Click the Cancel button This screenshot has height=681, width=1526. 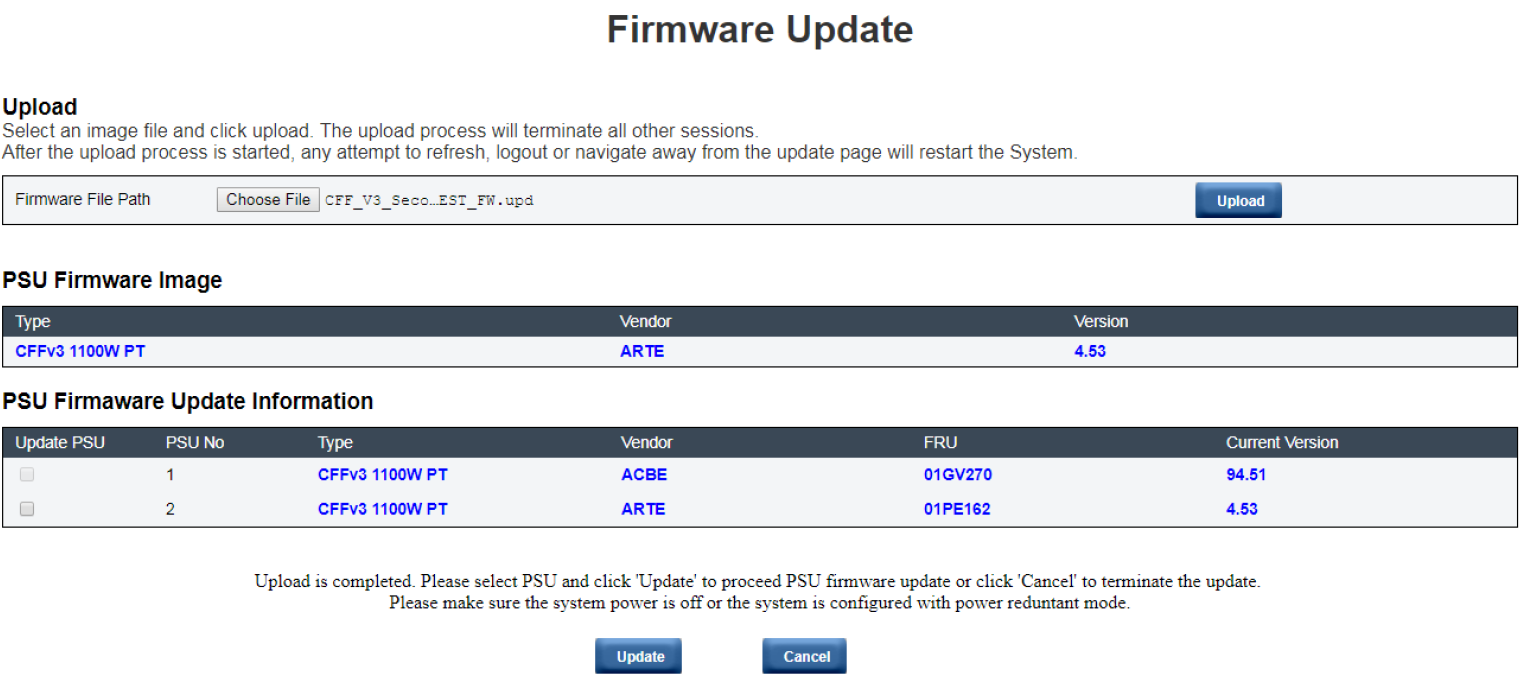[x=806, y=656]
